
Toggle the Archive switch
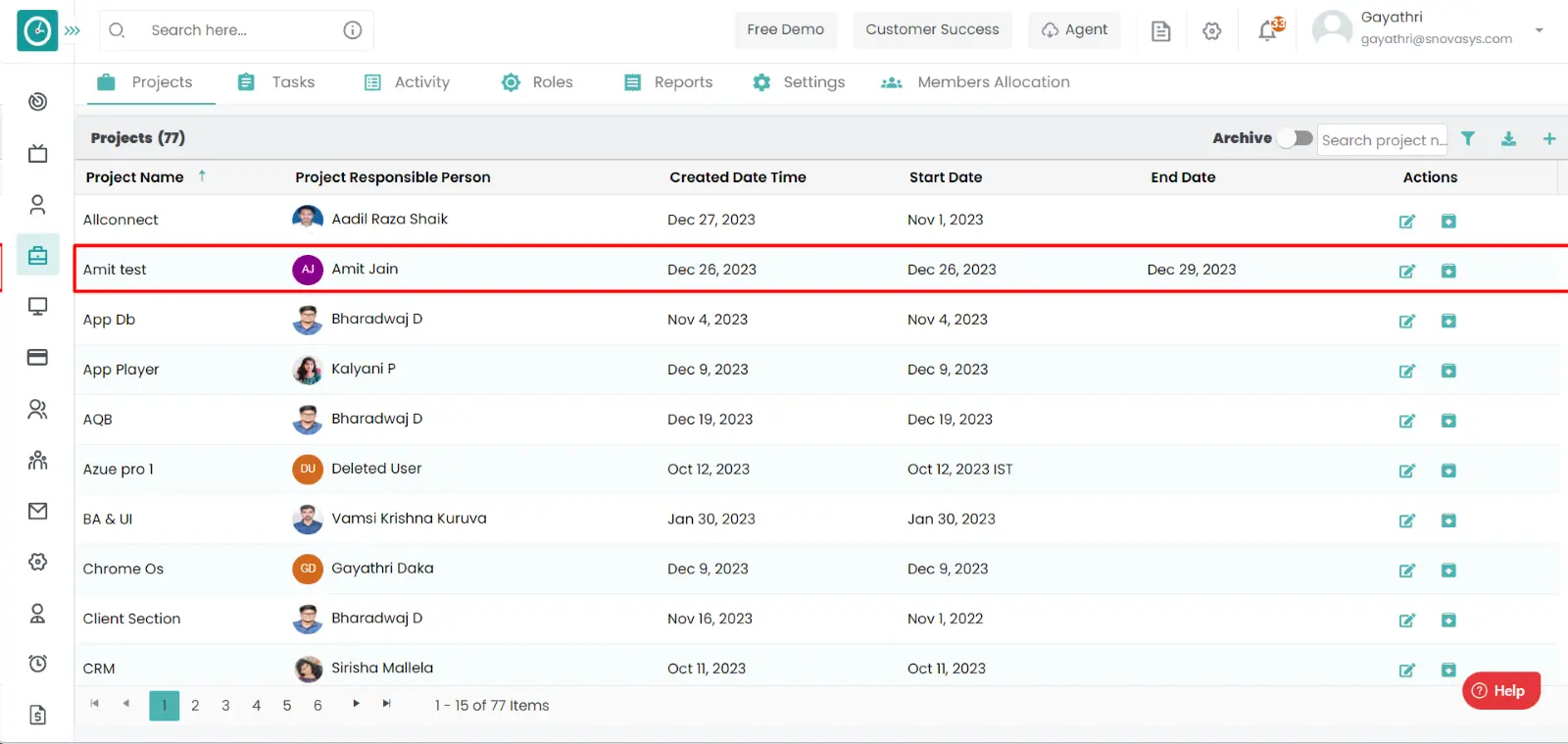coord(1296,138)
